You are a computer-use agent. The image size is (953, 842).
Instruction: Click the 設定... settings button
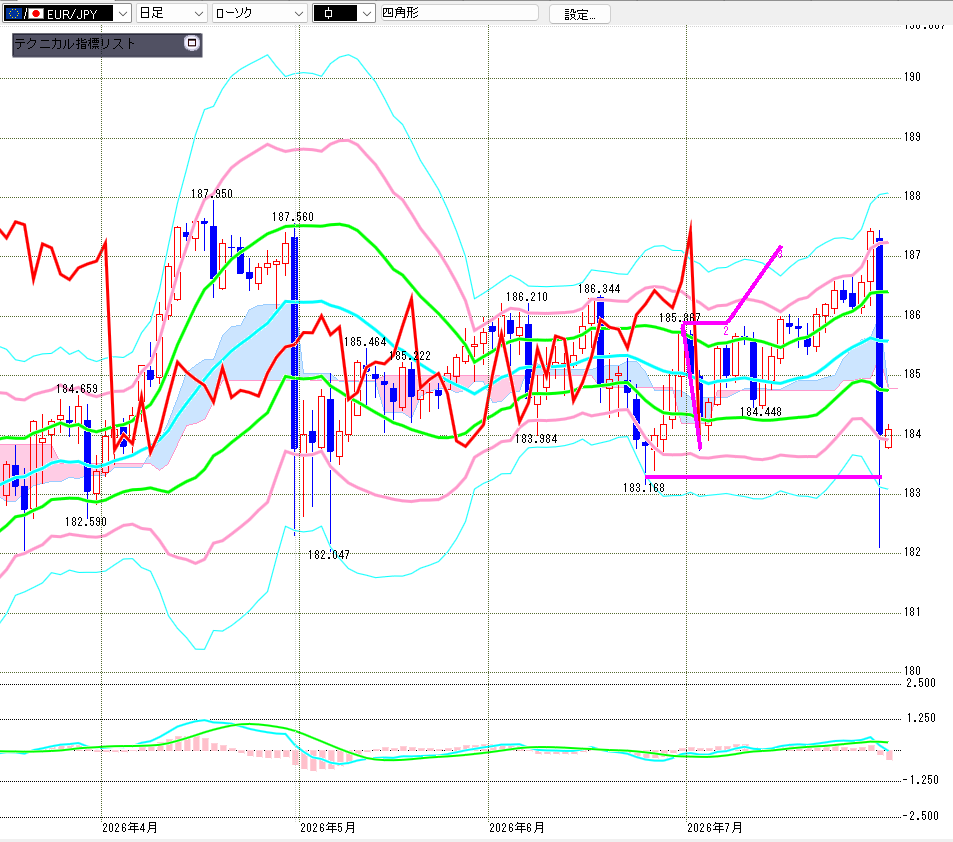click(x=579, y=14)
